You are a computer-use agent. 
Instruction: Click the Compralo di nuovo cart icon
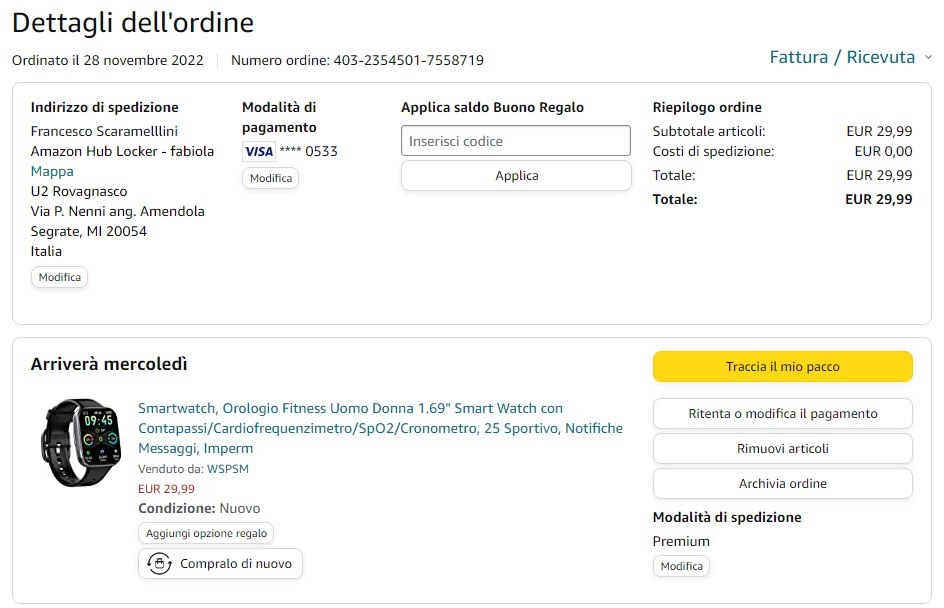(x=158, y=564)
